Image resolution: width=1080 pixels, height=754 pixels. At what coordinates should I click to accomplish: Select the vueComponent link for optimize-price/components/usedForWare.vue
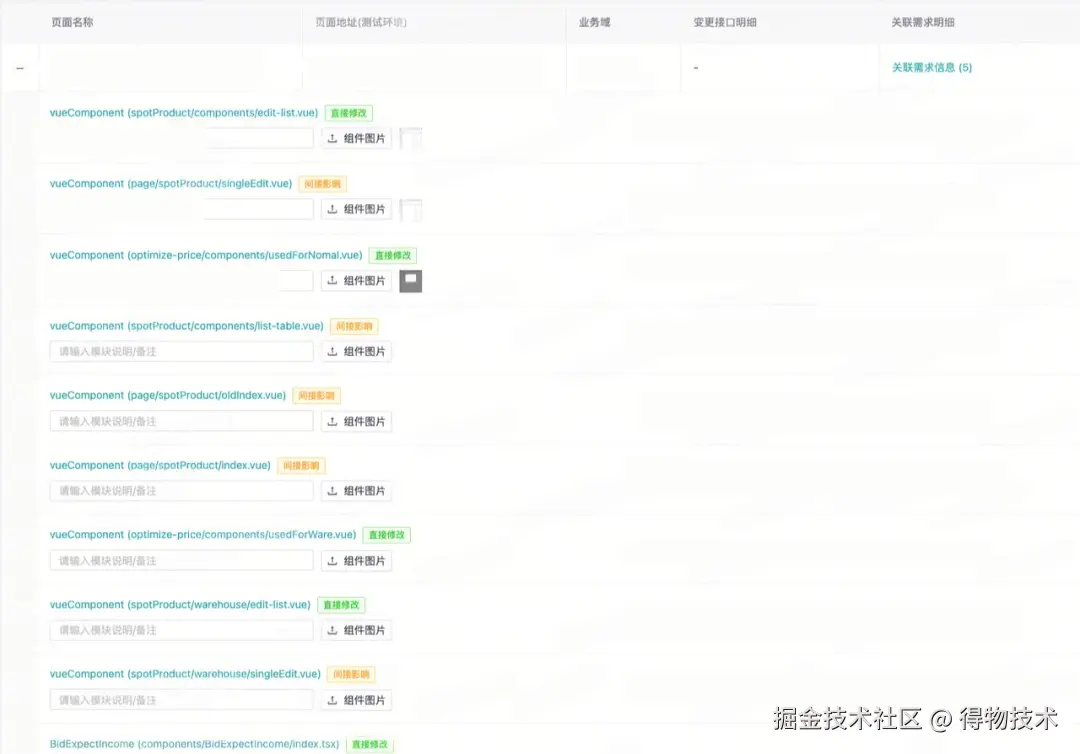[x=204, y=534]
